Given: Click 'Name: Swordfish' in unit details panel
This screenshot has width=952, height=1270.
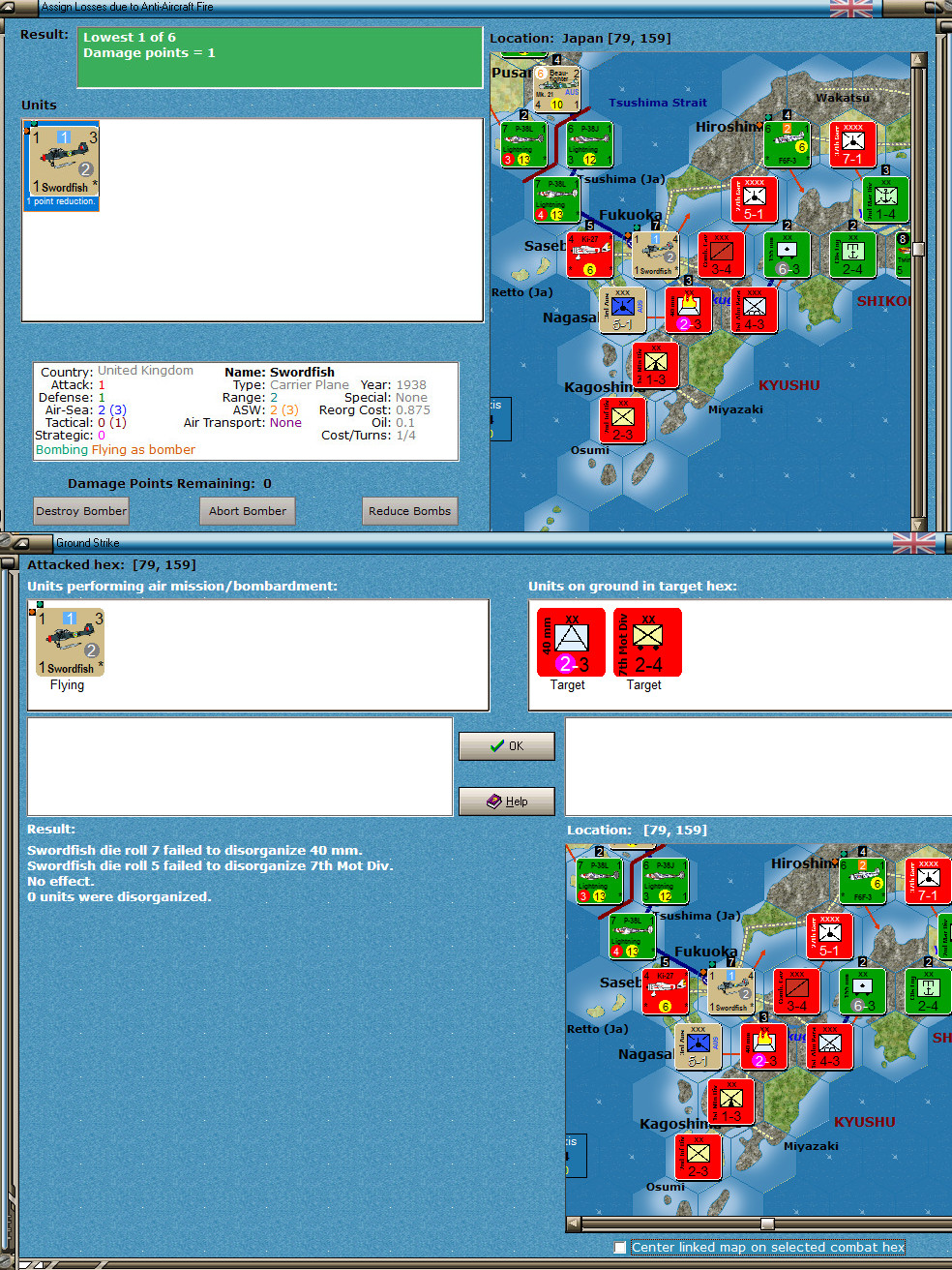Looking at the screenshot, I should [x=280, y=372].
